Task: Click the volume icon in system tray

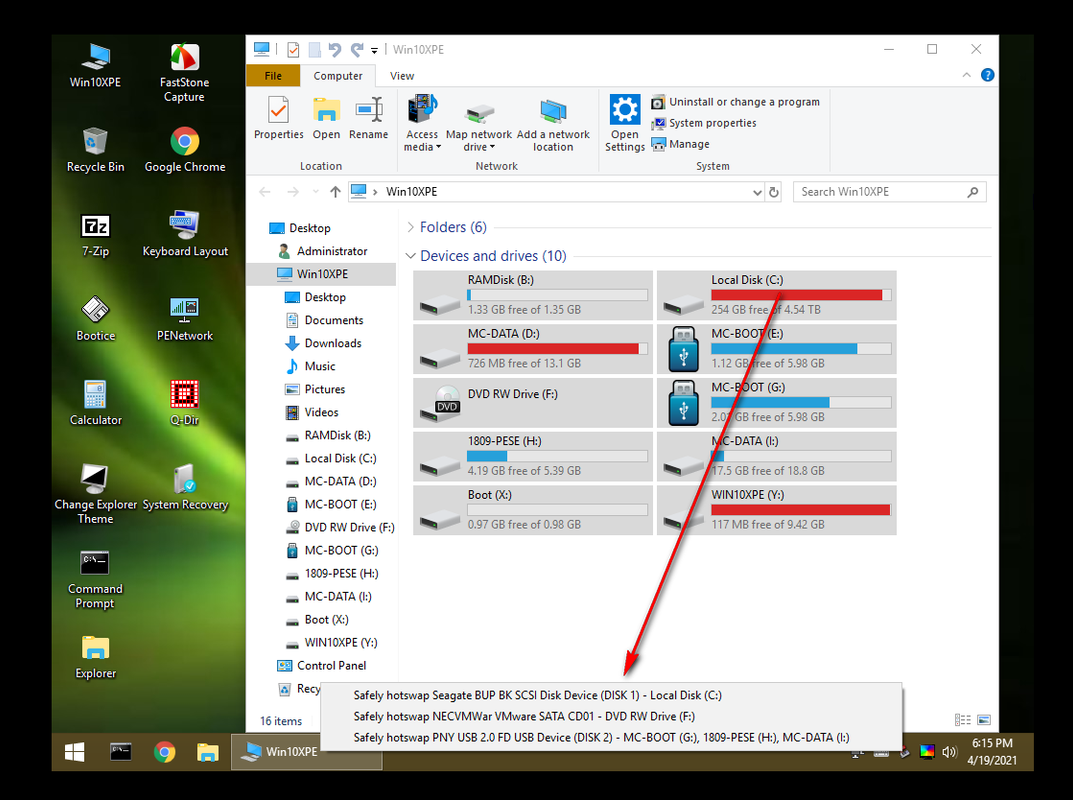Action: tap(948, 752)
